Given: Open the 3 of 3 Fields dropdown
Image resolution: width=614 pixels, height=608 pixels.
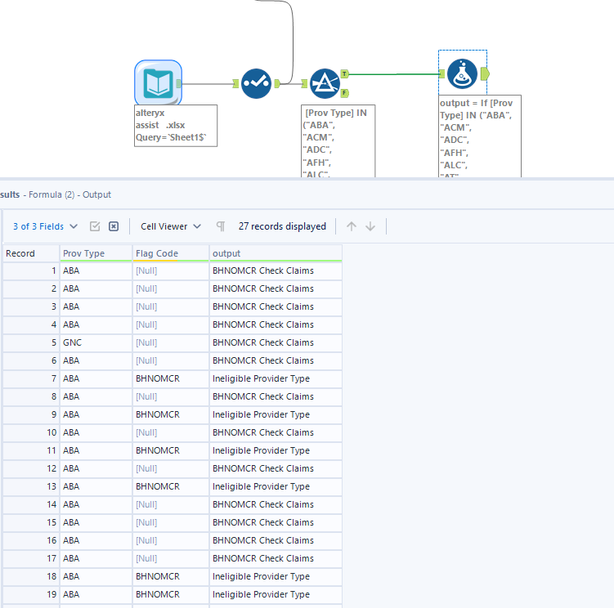Looking at the screenshot, I should (x=45, y=226).
